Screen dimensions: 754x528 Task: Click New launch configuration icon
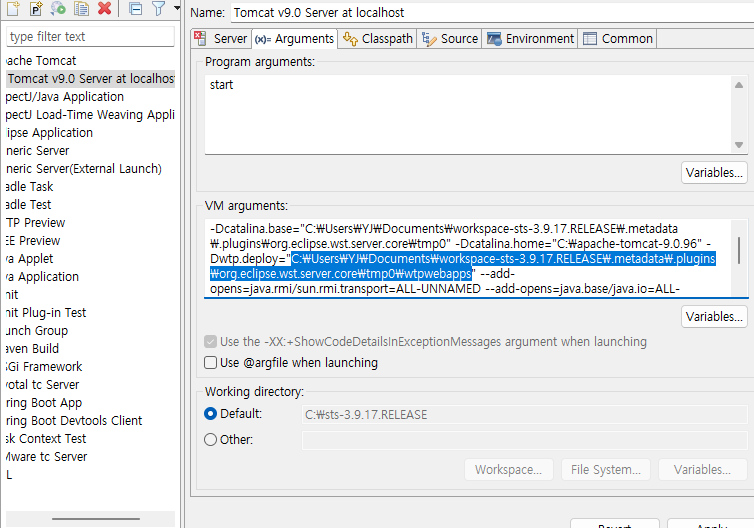click(x=13, y=8)
